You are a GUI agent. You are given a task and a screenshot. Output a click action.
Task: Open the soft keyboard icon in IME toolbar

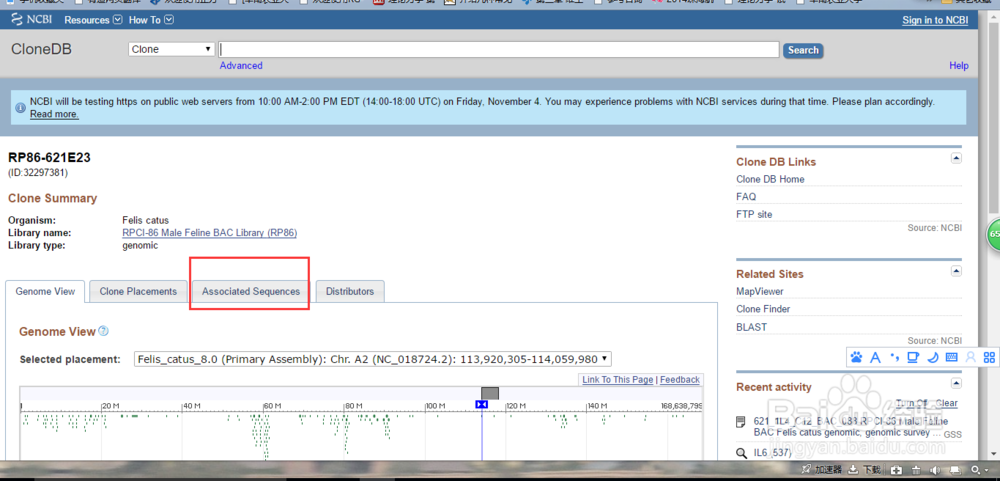pos(952,358)
